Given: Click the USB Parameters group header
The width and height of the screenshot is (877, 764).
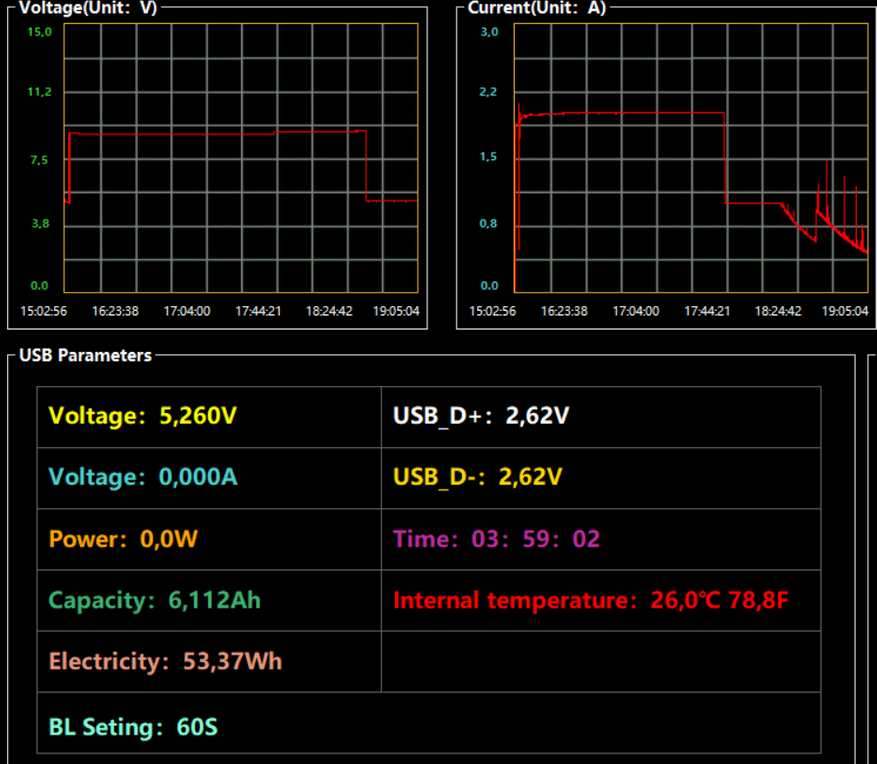Looking at the screenshot, I should pos(85,355).
